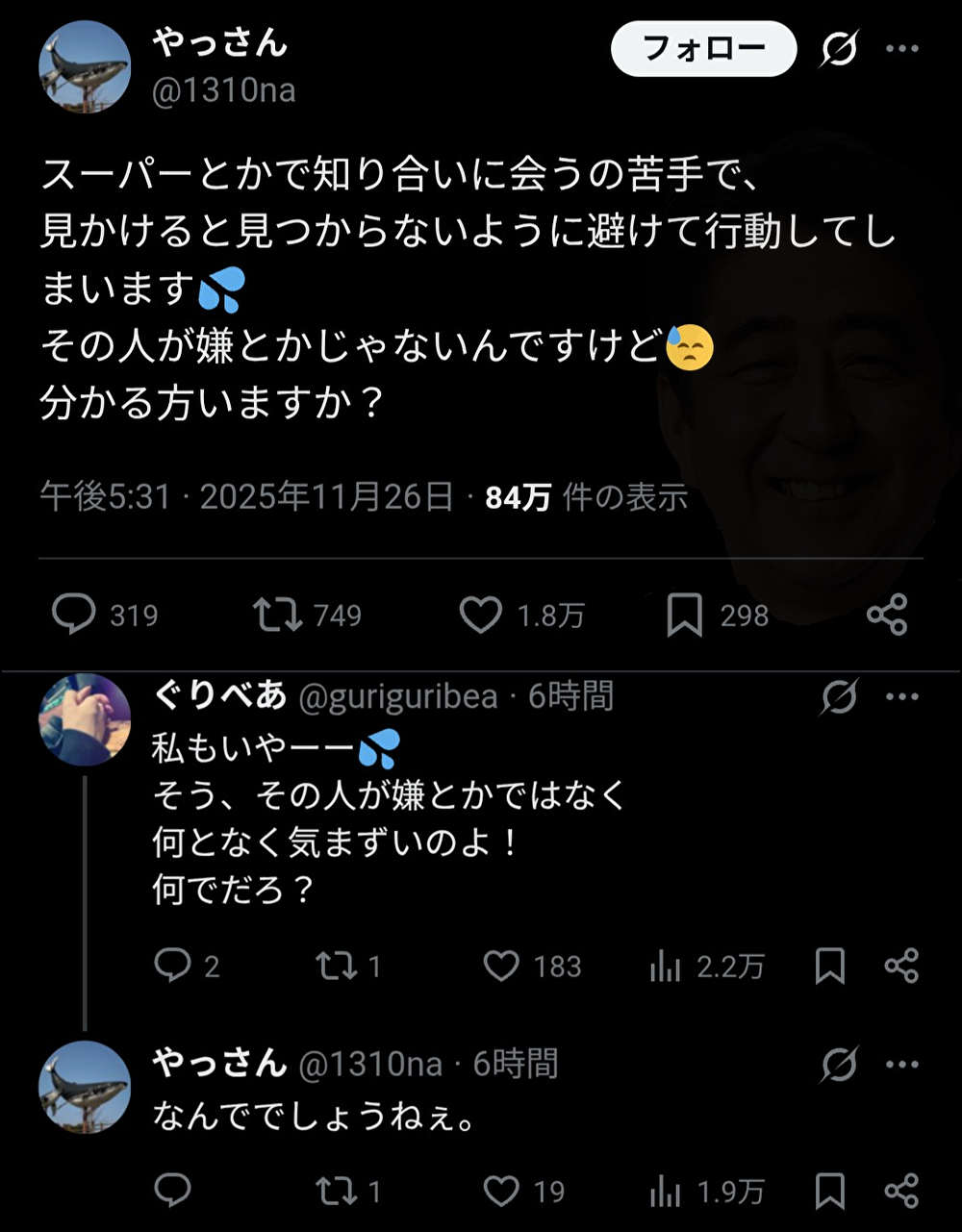Open やっさん's whale avatar in the header

tap(85, 66)
